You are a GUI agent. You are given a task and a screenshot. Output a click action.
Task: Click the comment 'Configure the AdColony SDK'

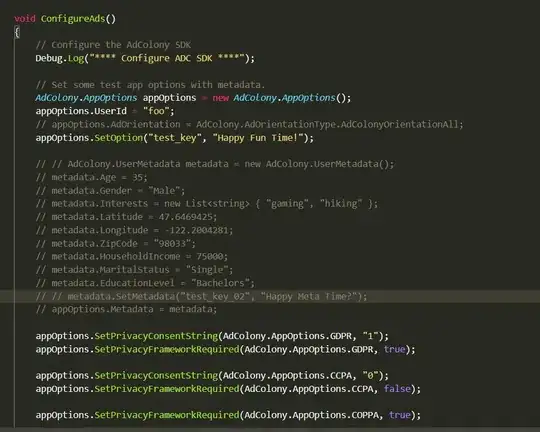pos(113,45)
